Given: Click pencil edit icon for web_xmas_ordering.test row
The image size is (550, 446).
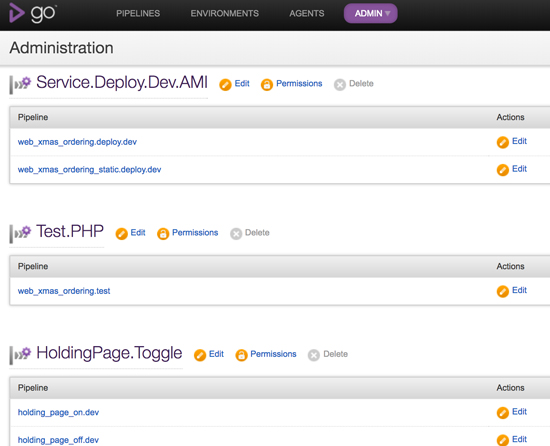Looking at the screenshot, I should (x=503, y=291).
